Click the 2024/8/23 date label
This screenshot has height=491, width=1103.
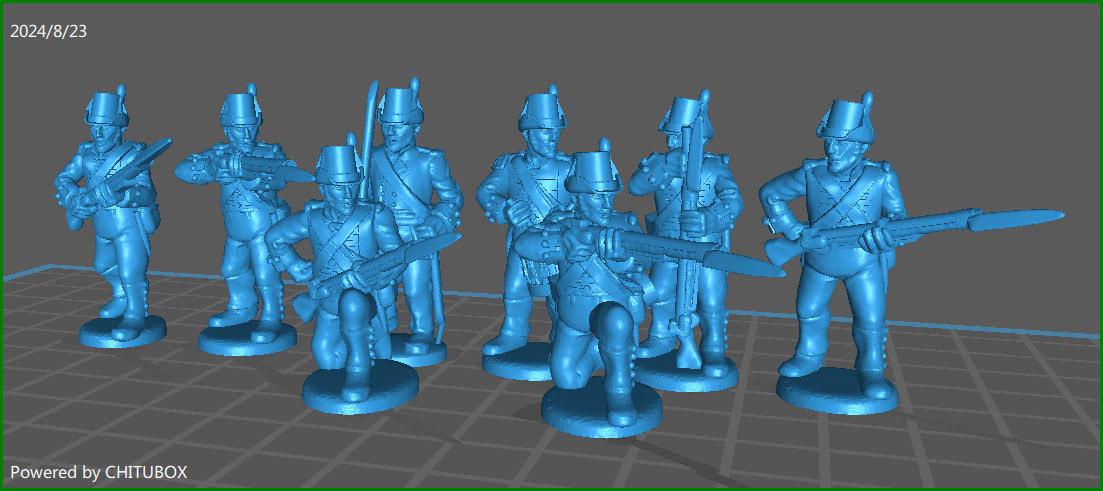pos(49,32)
